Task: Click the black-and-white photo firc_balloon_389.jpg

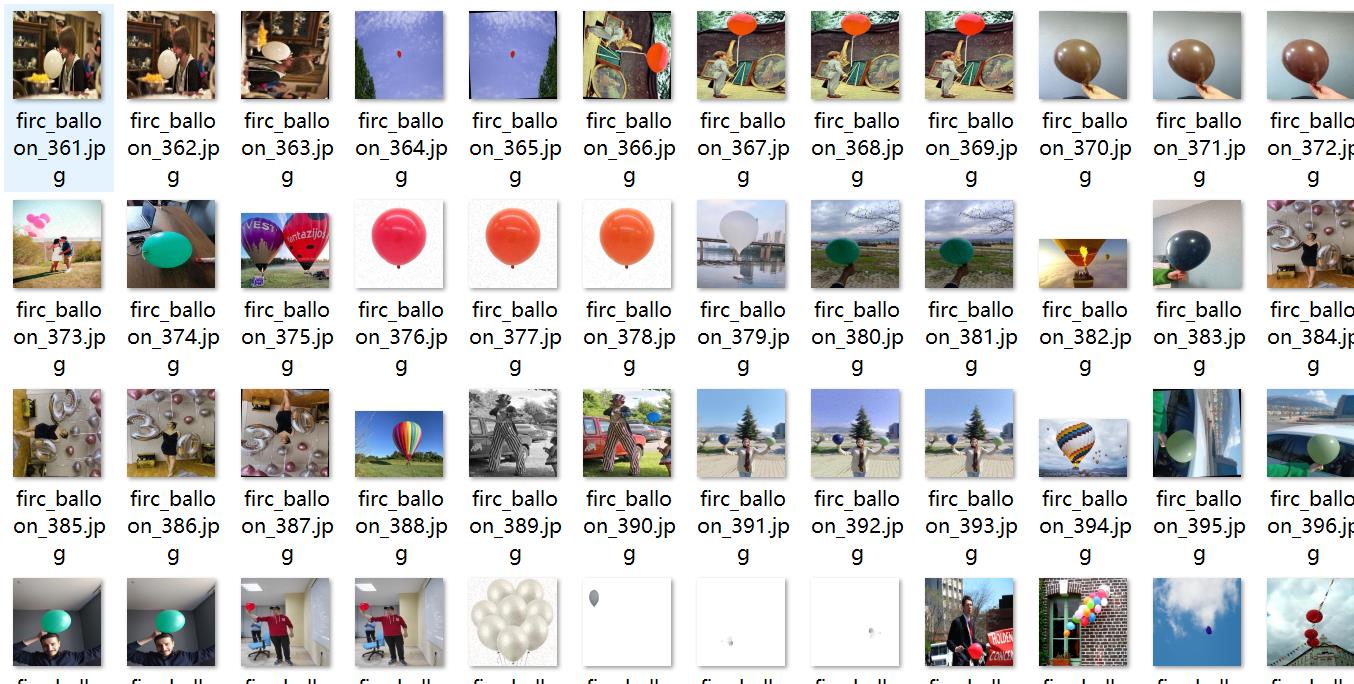Action: pos(513,433)
